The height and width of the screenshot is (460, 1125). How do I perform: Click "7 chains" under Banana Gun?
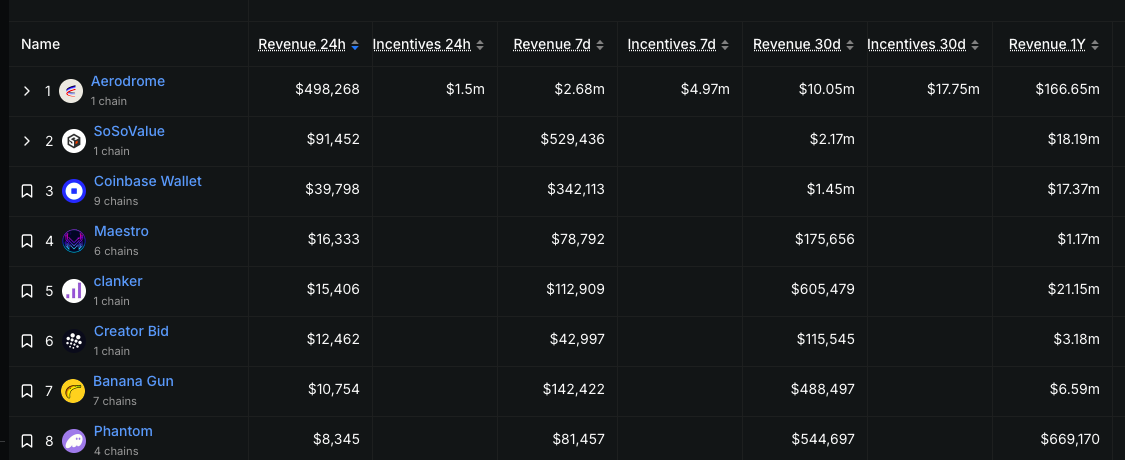114,401
